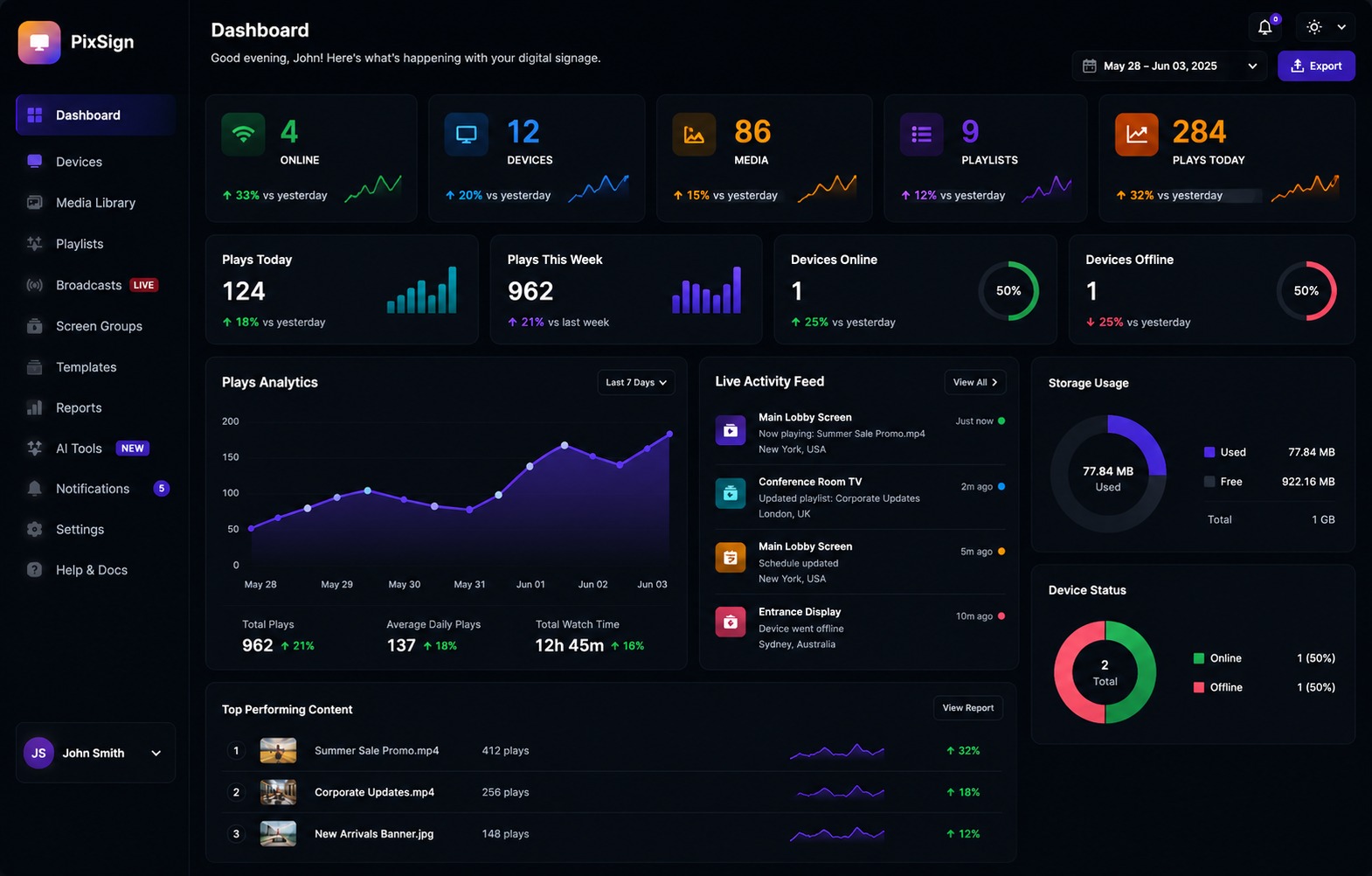Click the Reports bar chart icon
1372x876 pixels.
[x=35, y=407]
